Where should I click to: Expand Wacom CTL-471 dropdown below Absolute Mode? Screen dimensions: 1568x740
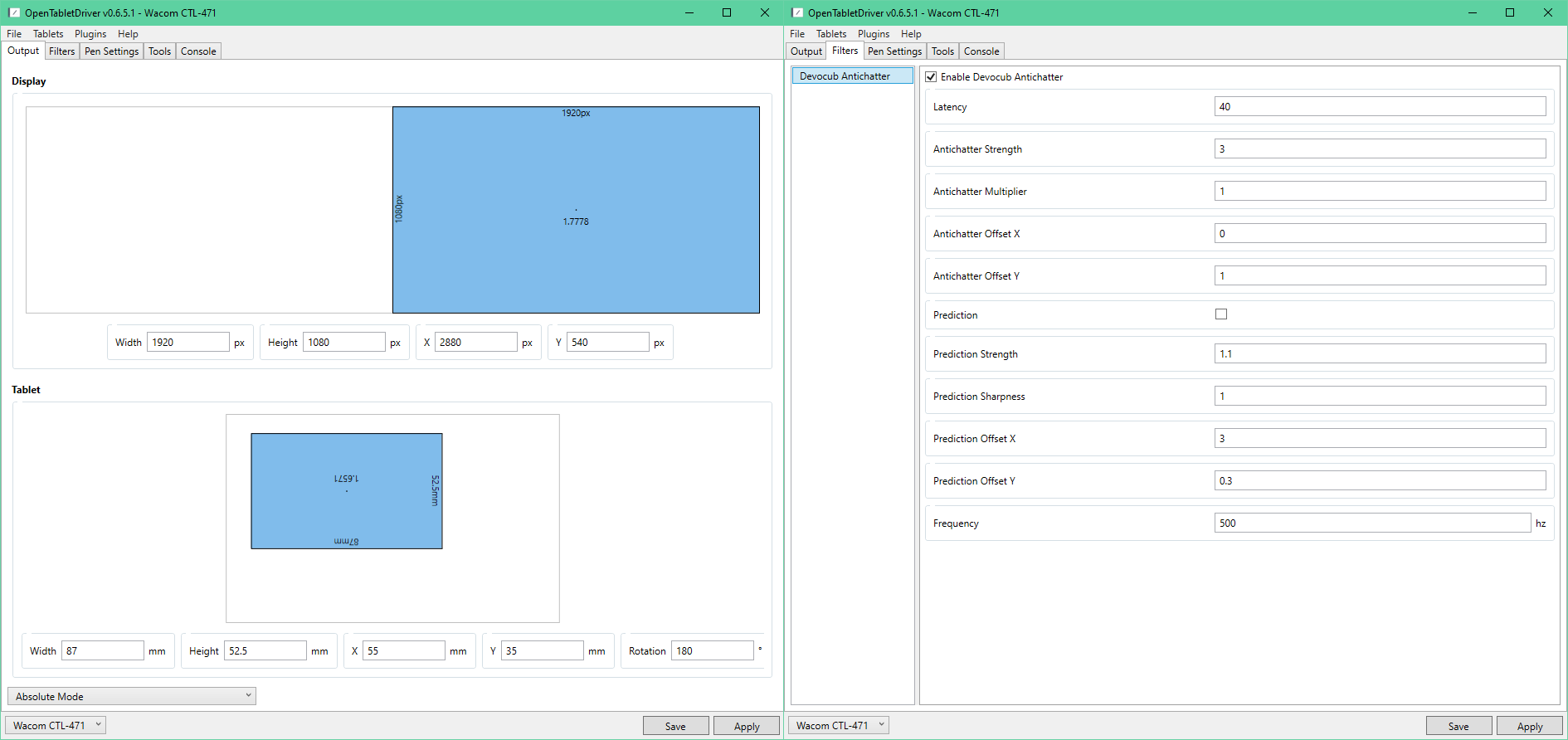pos(56,725)
